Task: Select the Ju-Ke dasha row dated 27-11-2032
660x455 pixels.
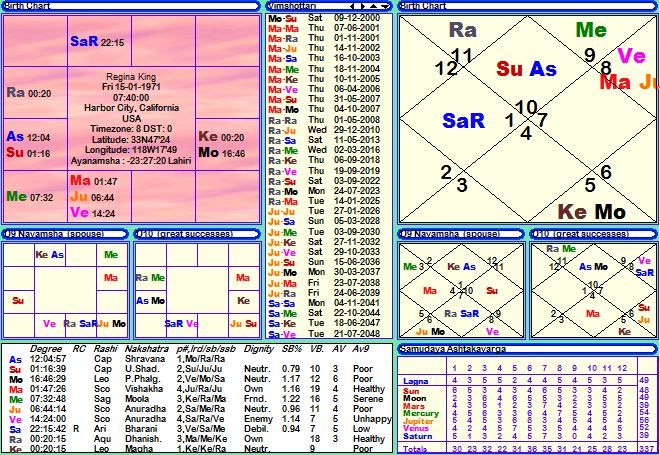Action: click(325, 242)
